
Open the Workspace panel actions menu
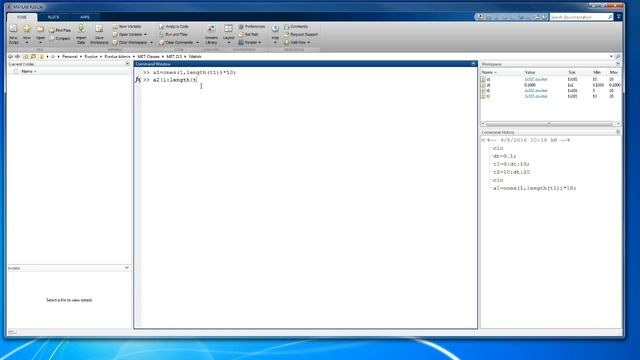618,64
